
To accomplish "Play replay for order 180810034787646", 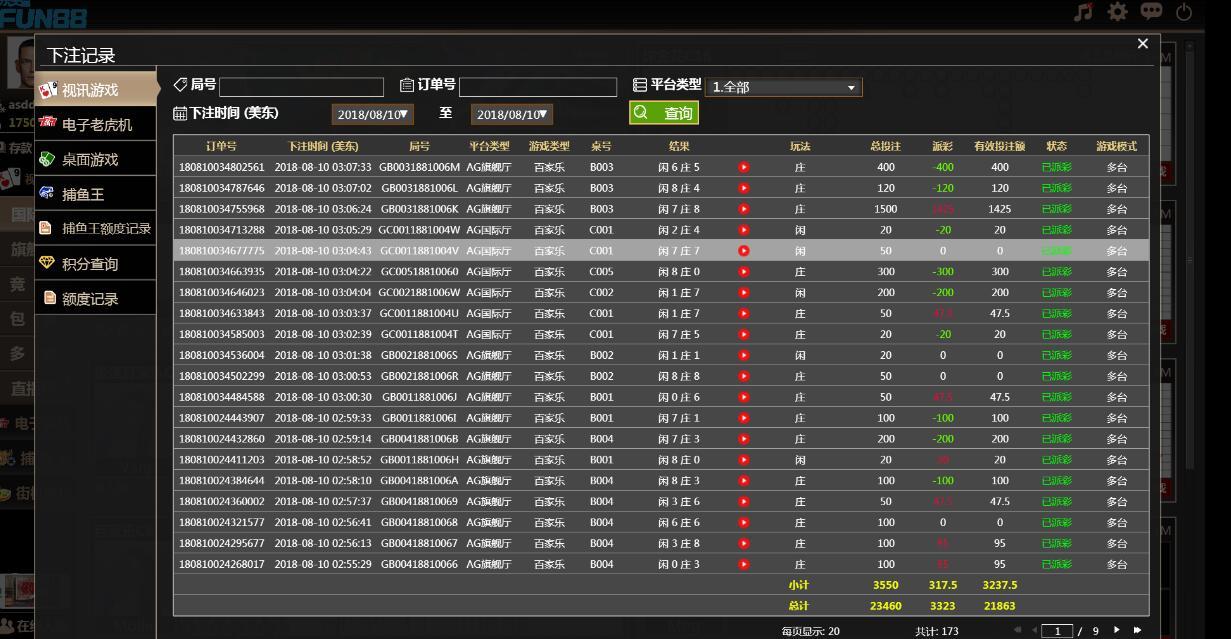I will [x=743, y=188].
